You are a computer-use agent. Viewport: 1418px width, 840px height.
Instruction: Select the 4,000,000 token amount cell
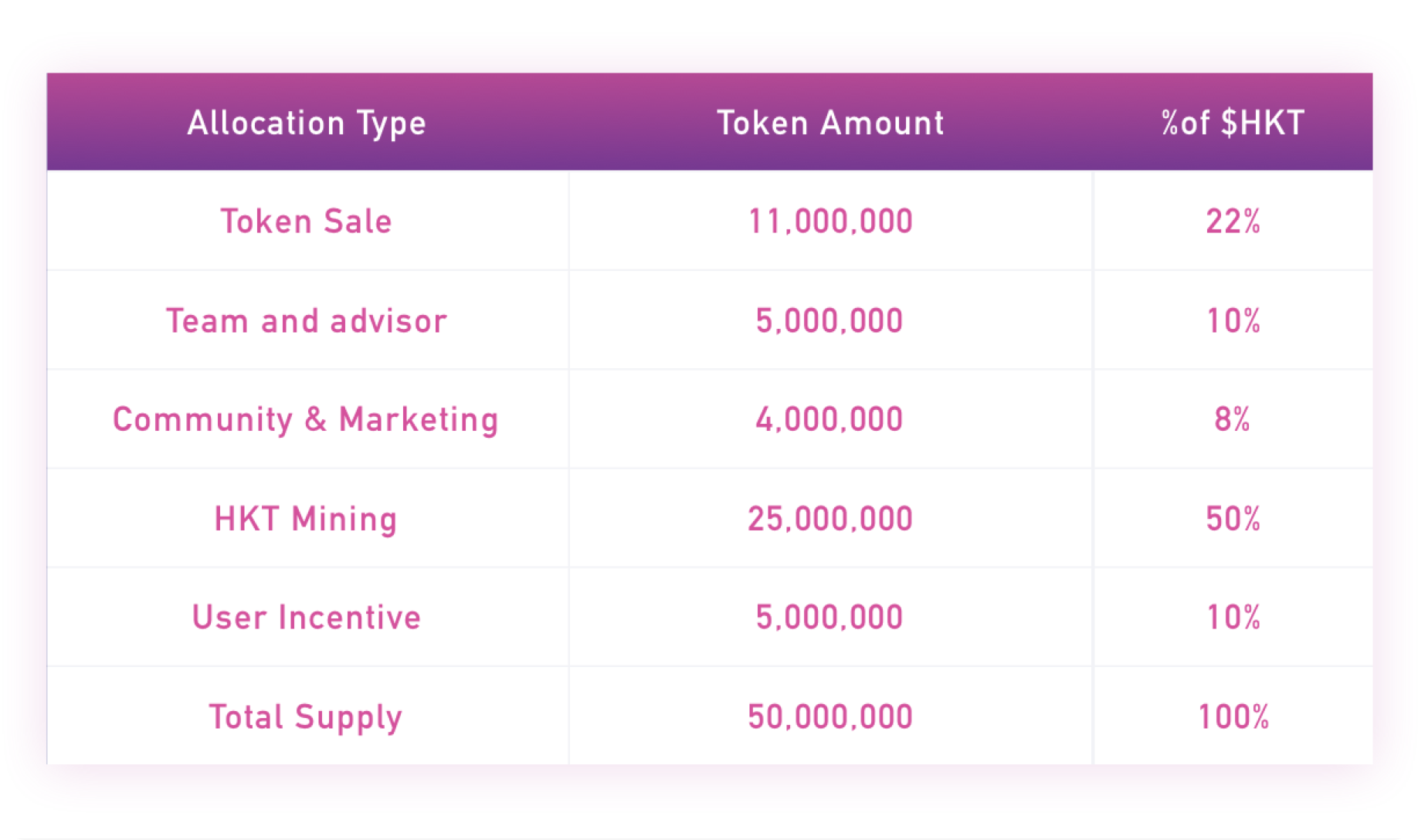[829, 420]
